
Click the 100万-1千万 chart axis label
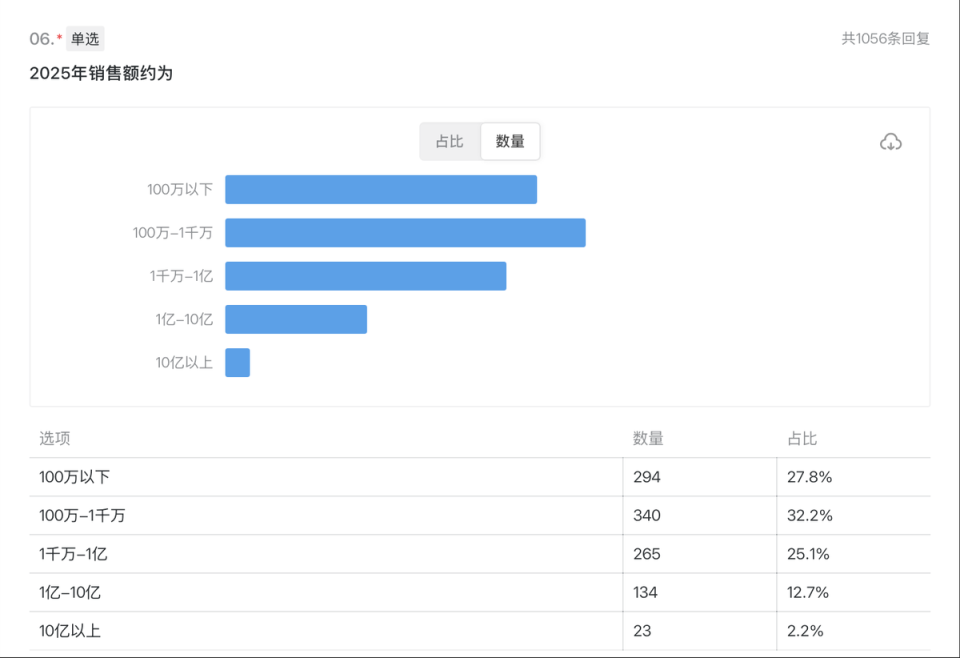pos(173,232)
